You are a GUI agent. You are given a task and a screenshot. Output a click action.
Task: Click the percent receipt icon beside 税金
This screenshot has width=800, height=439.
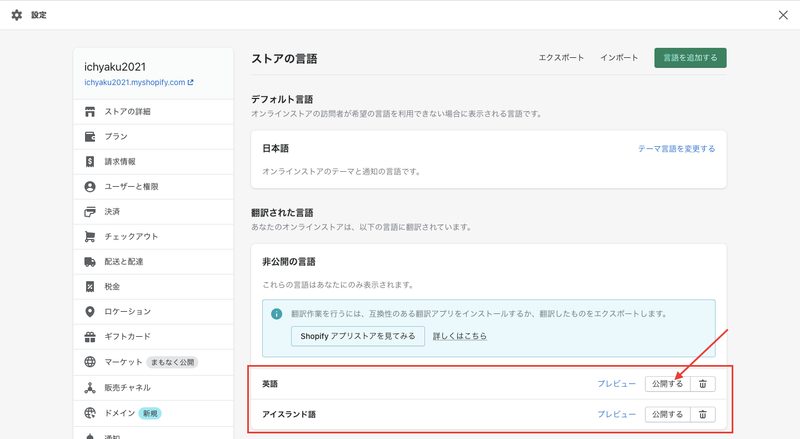coord(90,286)
